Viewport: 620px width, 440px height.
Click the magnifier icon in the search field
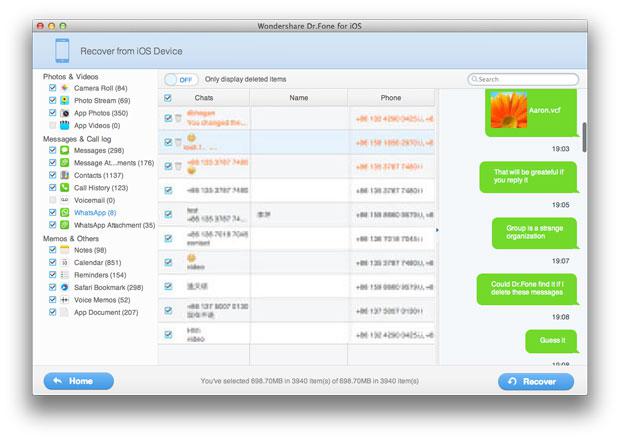tap(474, 79)
